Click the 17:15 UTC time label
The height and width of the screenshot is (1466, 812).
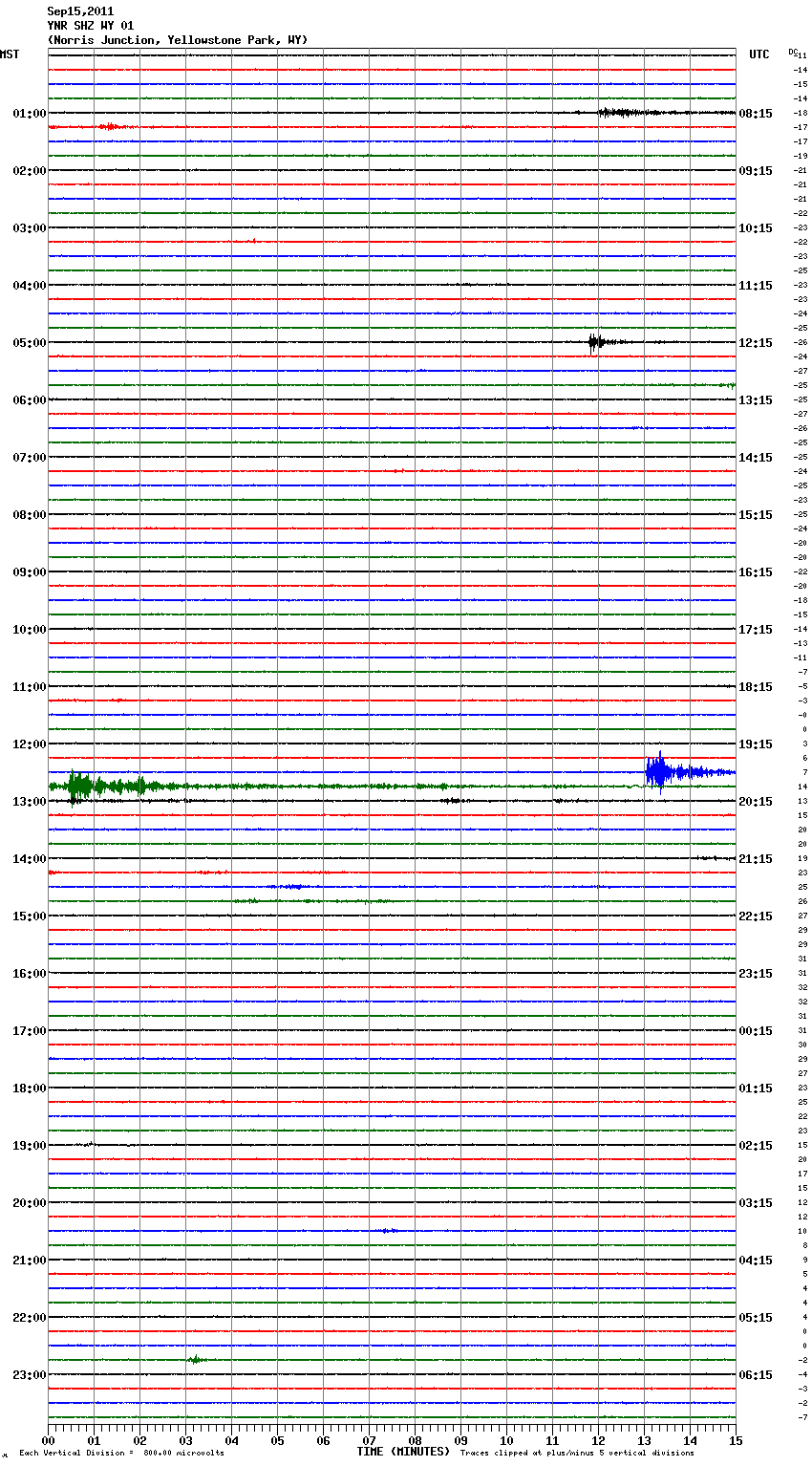(756, 630)
